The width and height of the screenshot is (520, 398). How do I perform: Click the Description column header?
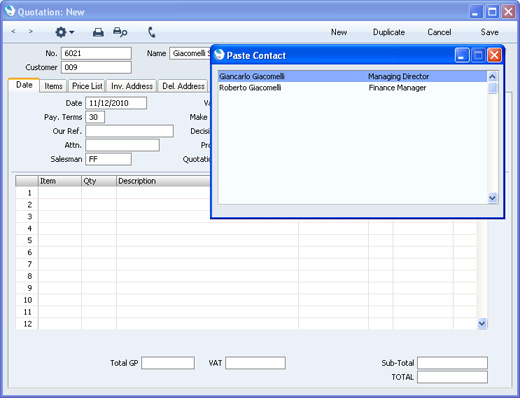tap(163, 181)
